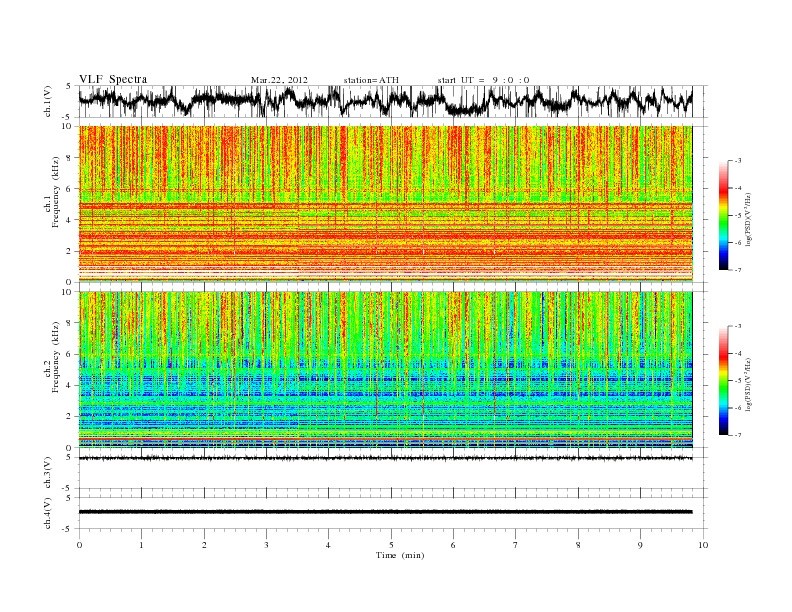The width and height of the screenshot is (792, 612).
Task: Click the "1" tick on the time axis
Action: [x=141, y=545]
